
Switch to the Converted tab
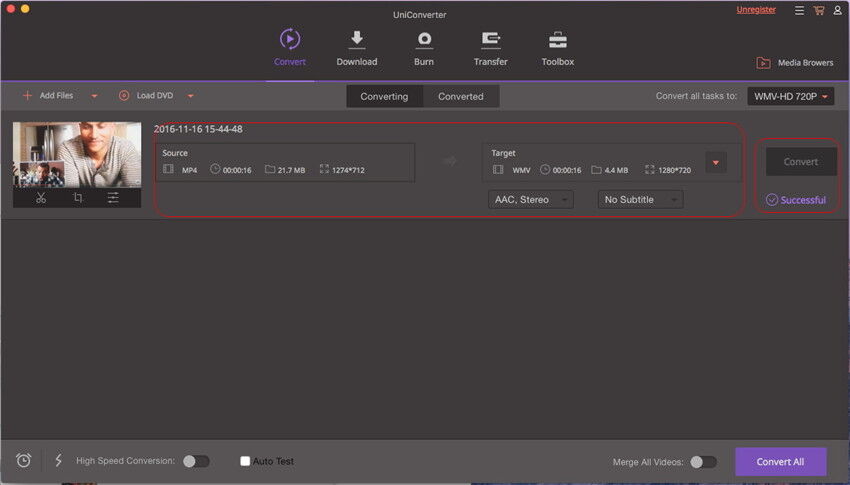(x=461, y=96)
